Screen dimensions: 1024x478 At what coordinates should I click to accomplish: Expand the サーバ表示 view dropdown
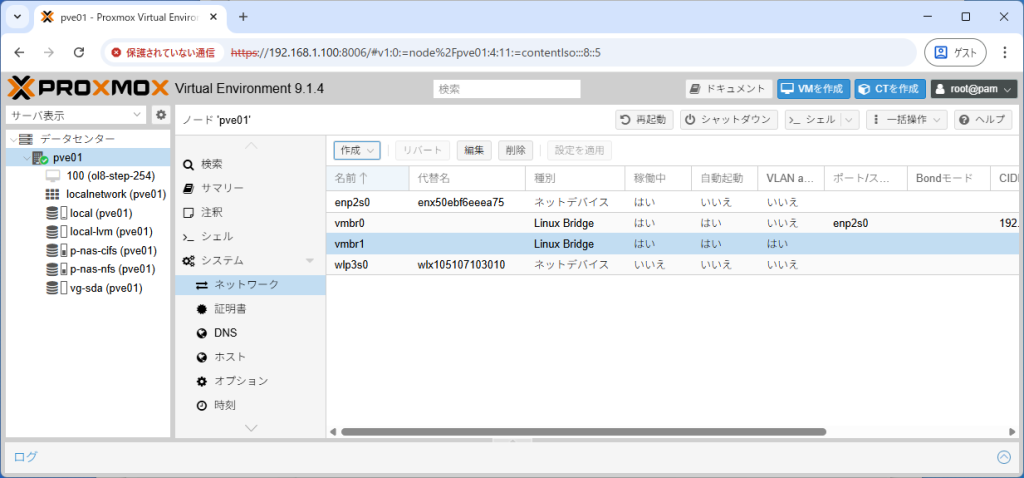point(137,115)
